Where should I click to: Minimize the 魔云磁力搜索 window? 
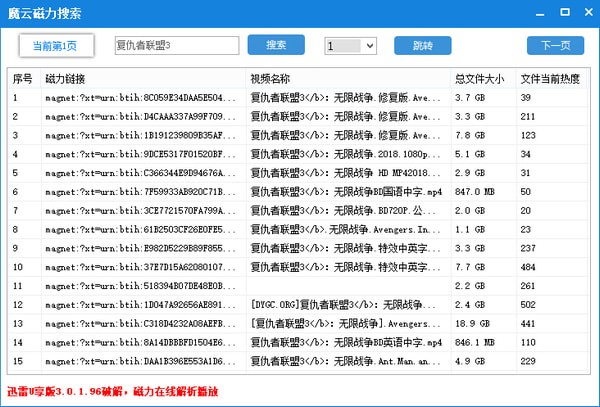540,13
